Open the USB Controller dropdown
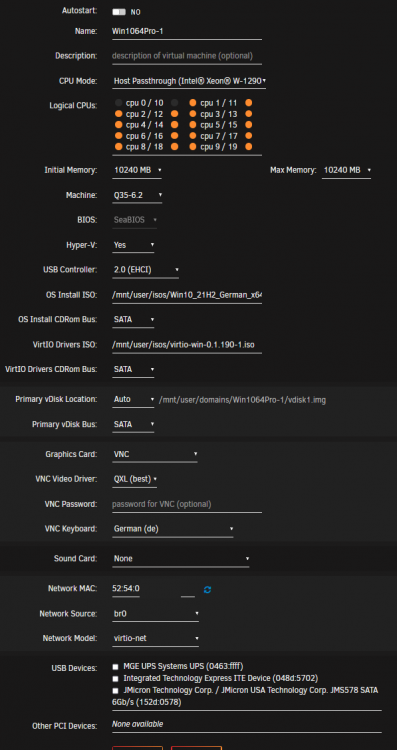This screenshot has height=750, width=397. 146,270
